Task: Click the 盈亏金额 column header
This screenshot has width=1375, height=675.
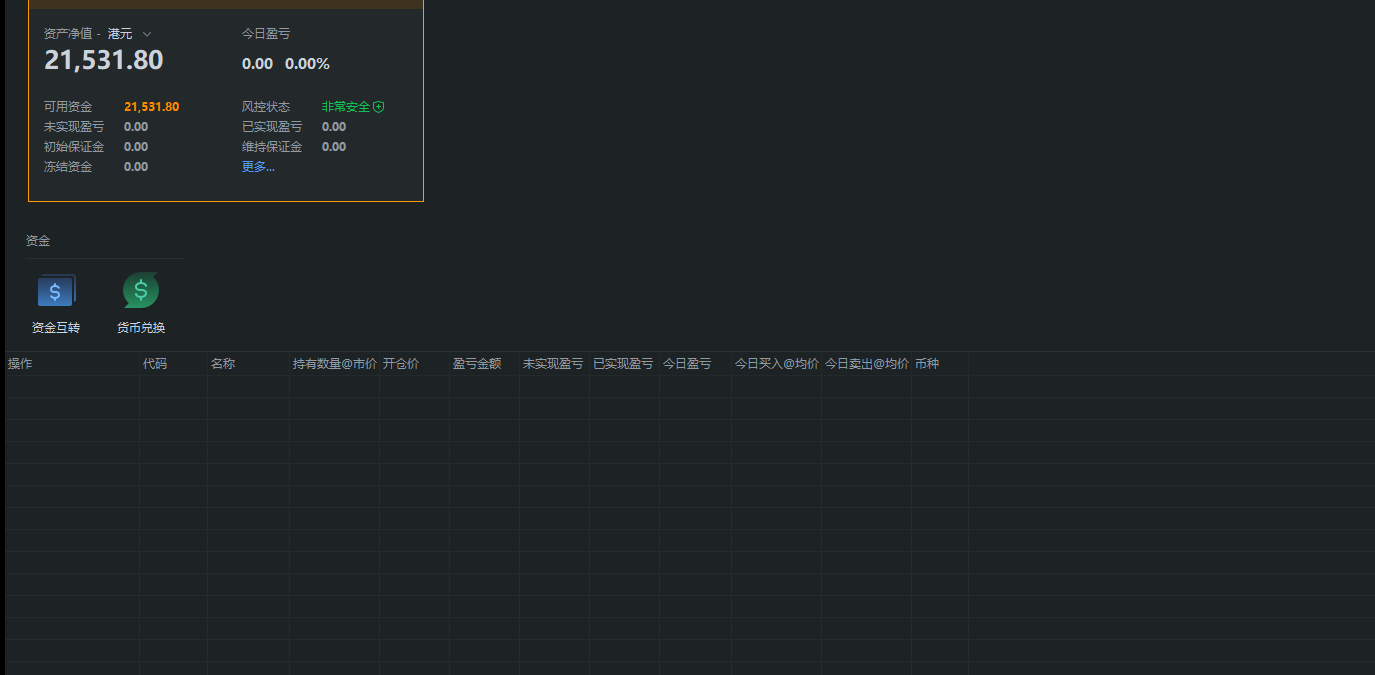Action: point(477,364)
